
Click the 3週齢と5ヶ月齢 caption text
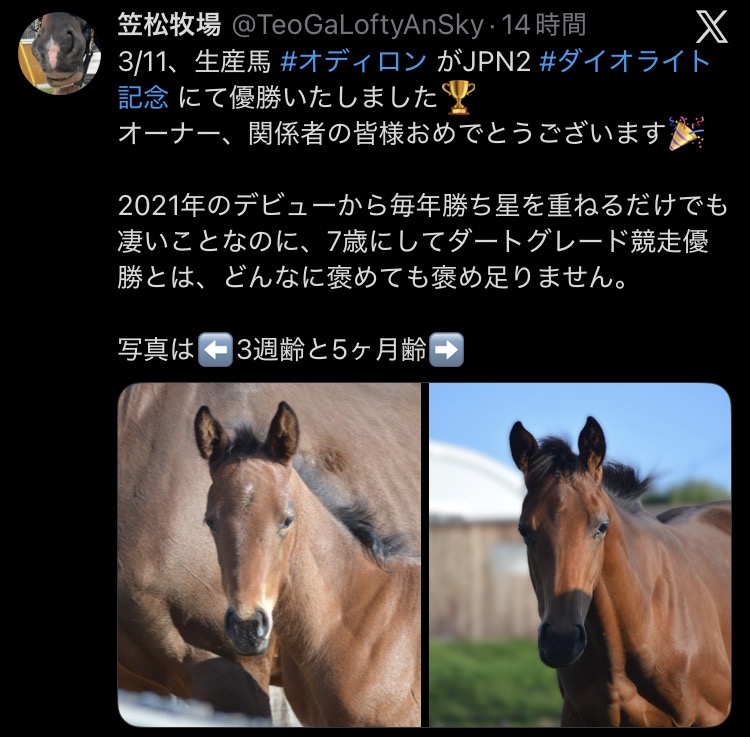pos(331,350)
